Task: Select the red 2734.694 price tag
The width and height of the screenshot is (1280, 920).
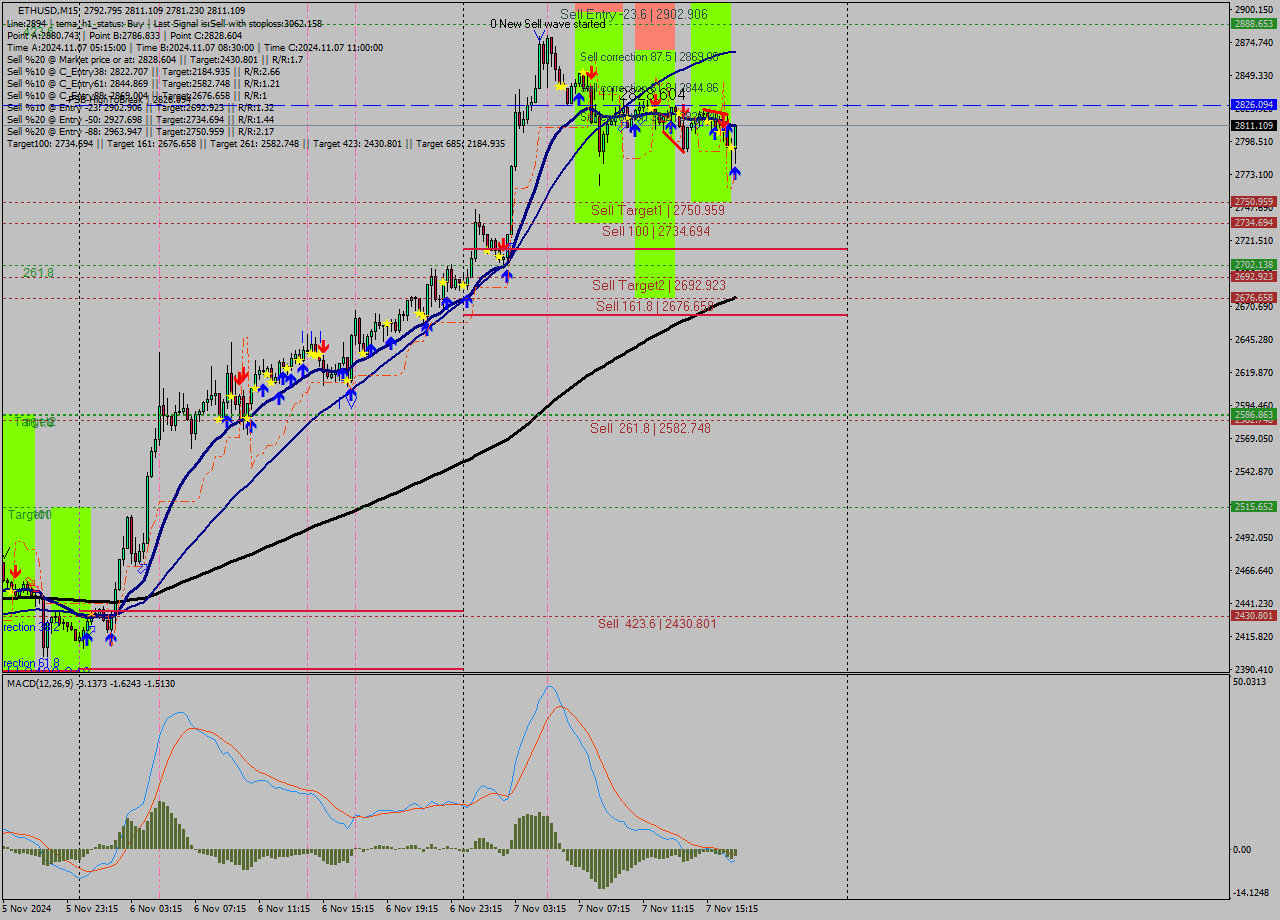Action: (x=1254, y=223)
